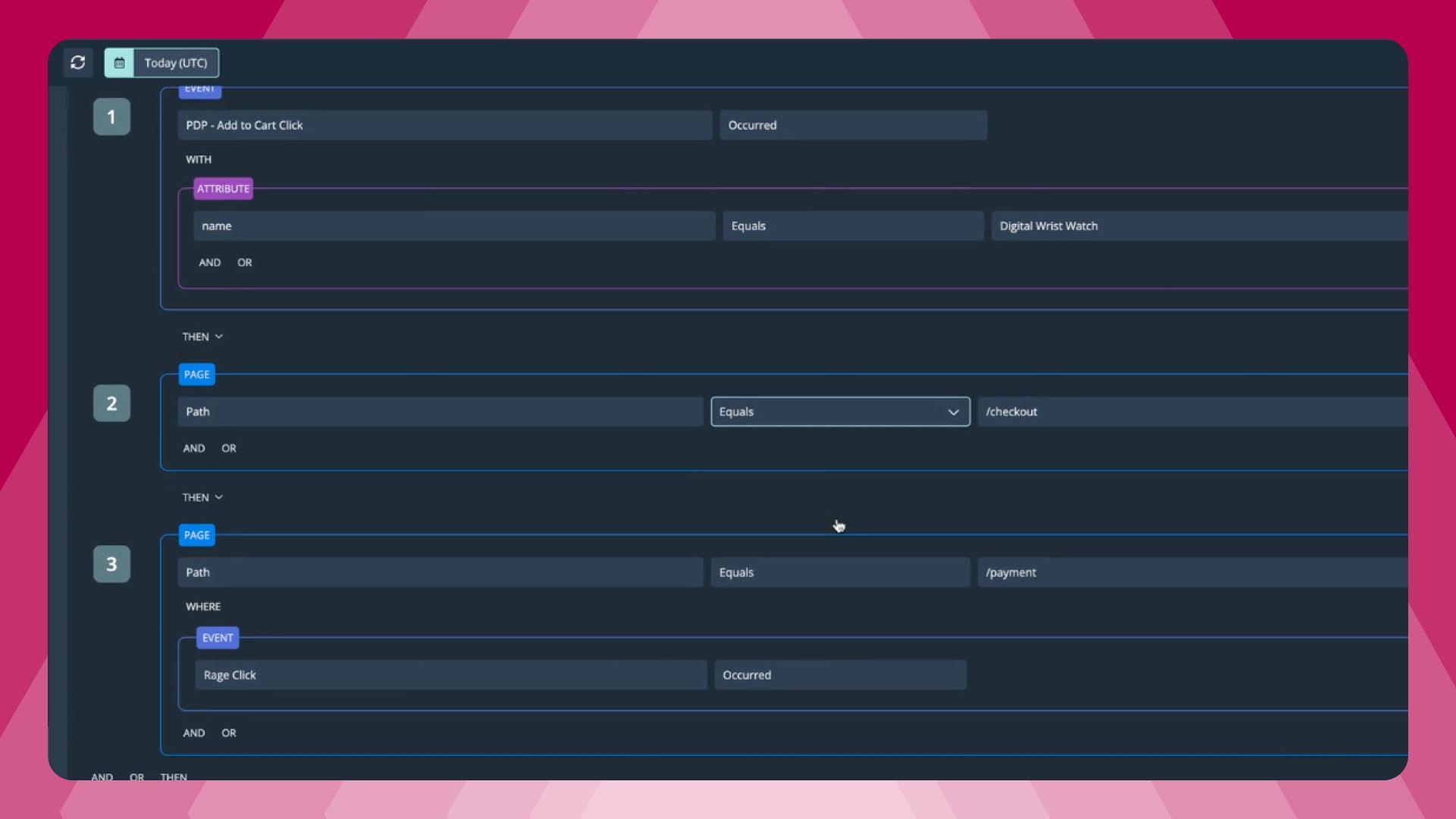
Task: Click the name attribute input field
Action: pyautogui.click(x=454, y=225)
